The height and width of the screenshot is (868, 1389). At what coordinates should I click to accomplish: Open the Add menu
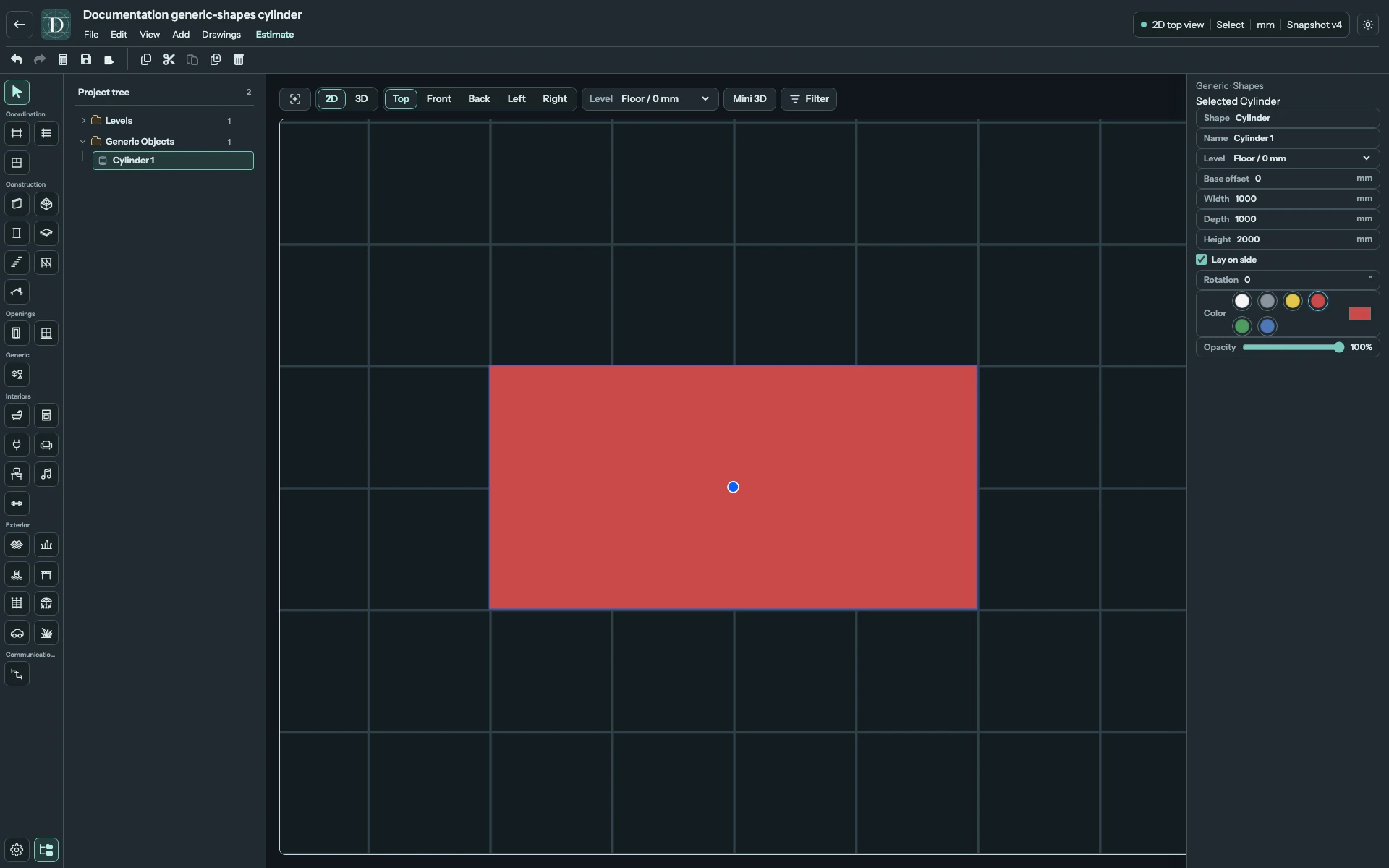[x=181, y=35]
